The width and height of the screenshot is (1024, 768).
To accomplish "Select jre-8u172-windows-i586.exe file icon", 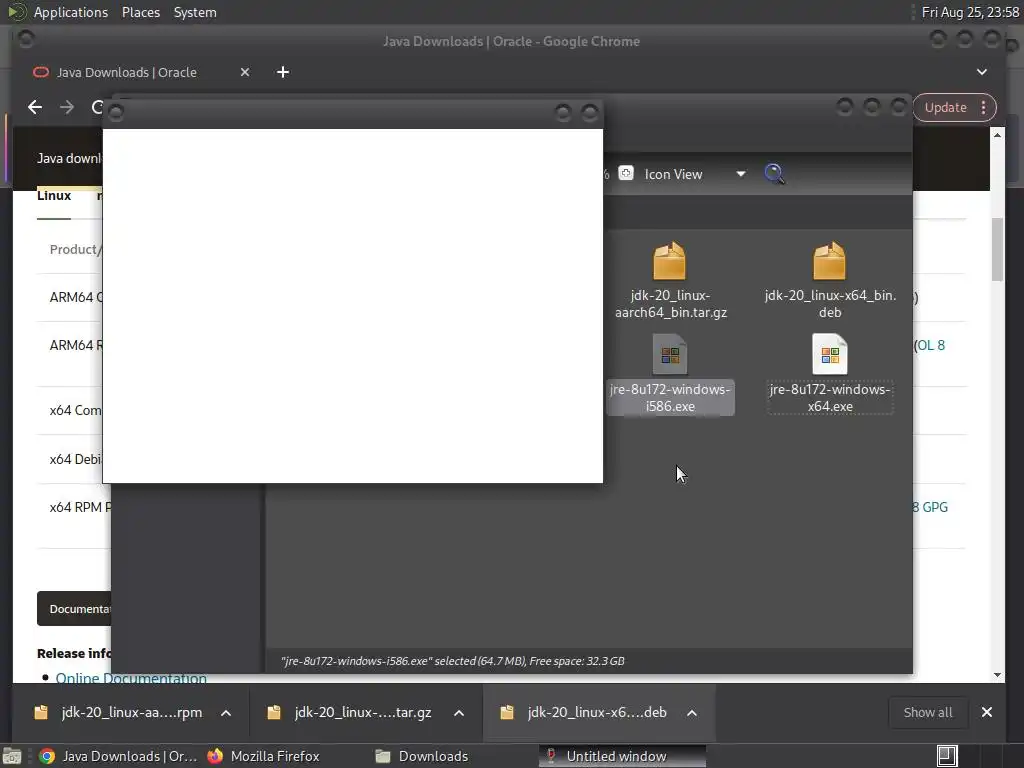I will [x=670, y=355].
